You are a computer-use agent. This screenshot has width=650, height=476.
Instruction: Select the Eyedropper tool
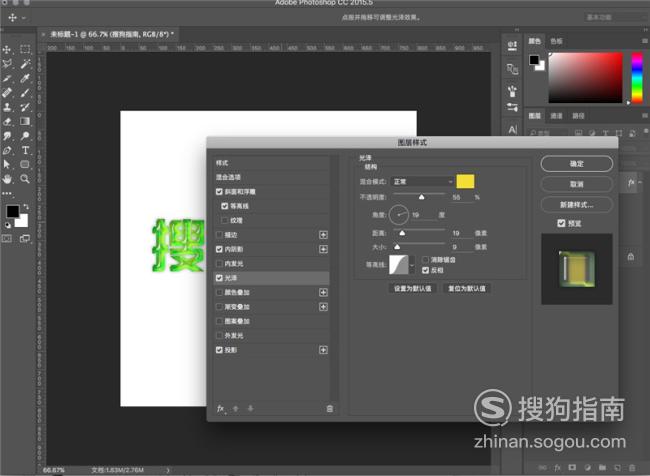coord(25,78)
